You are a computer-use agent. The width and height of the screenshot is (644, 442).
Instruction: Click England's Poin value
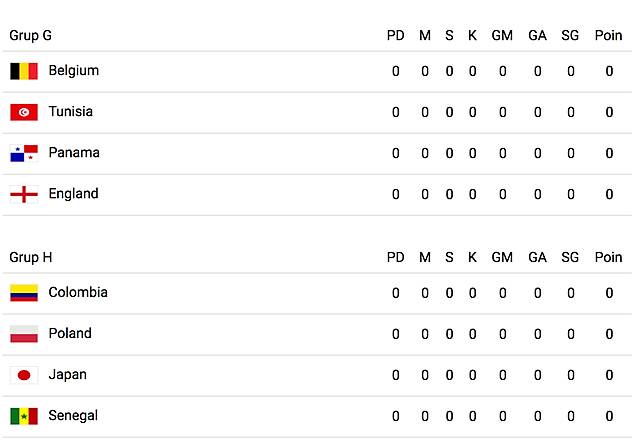point(609,194)
